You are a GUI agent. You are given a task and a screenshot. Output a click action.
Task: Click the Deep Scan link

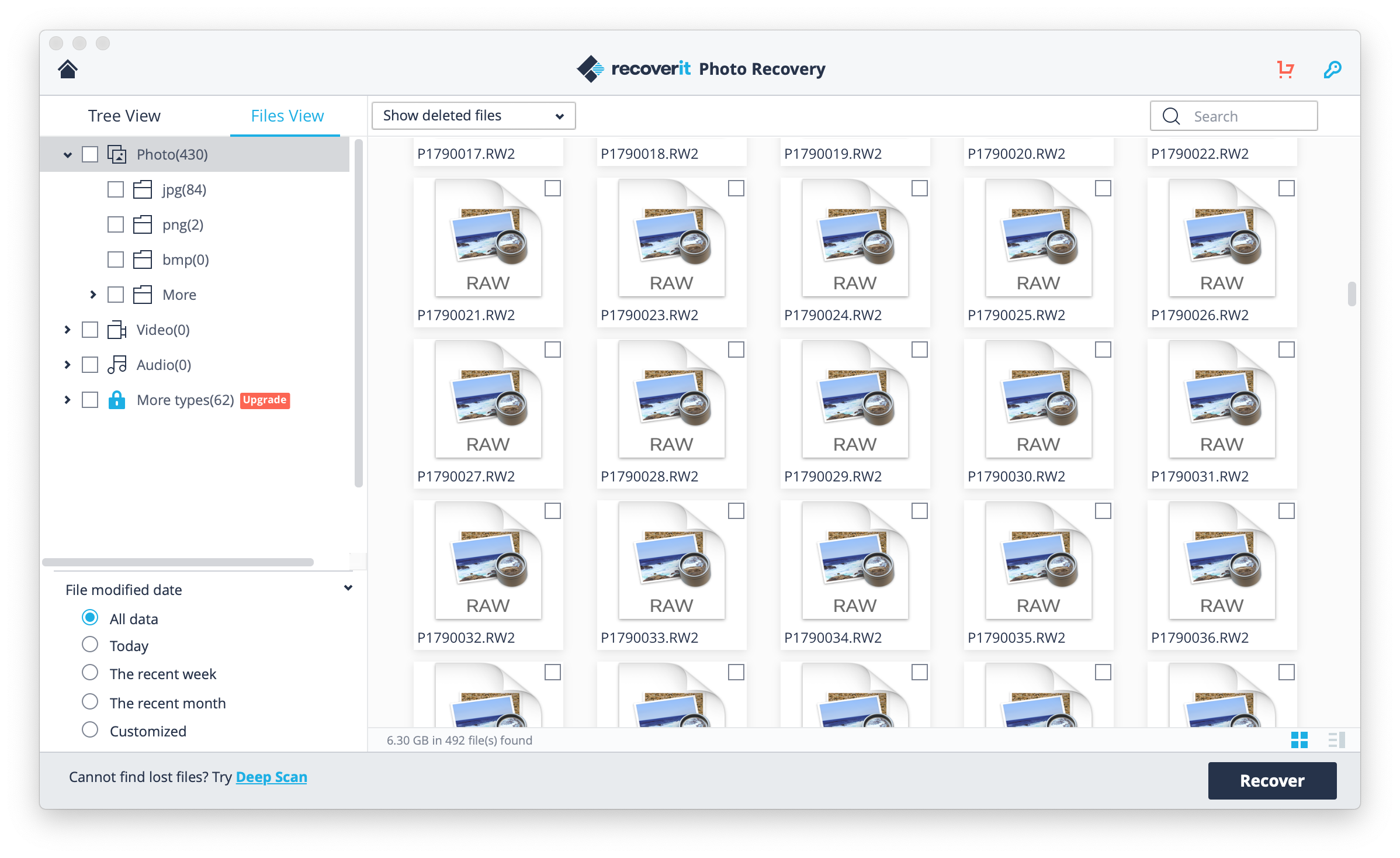pos(271,777)
